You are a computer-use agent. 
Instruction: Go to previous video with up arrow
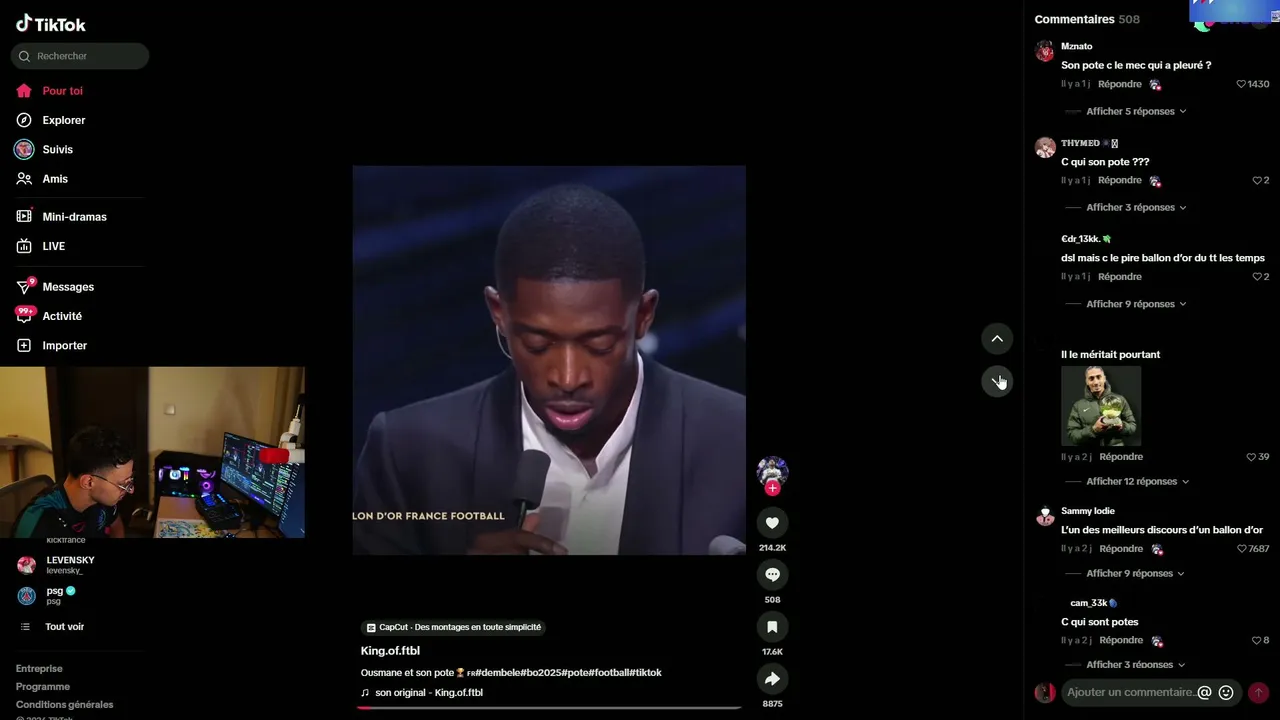(x=997, y=339)
